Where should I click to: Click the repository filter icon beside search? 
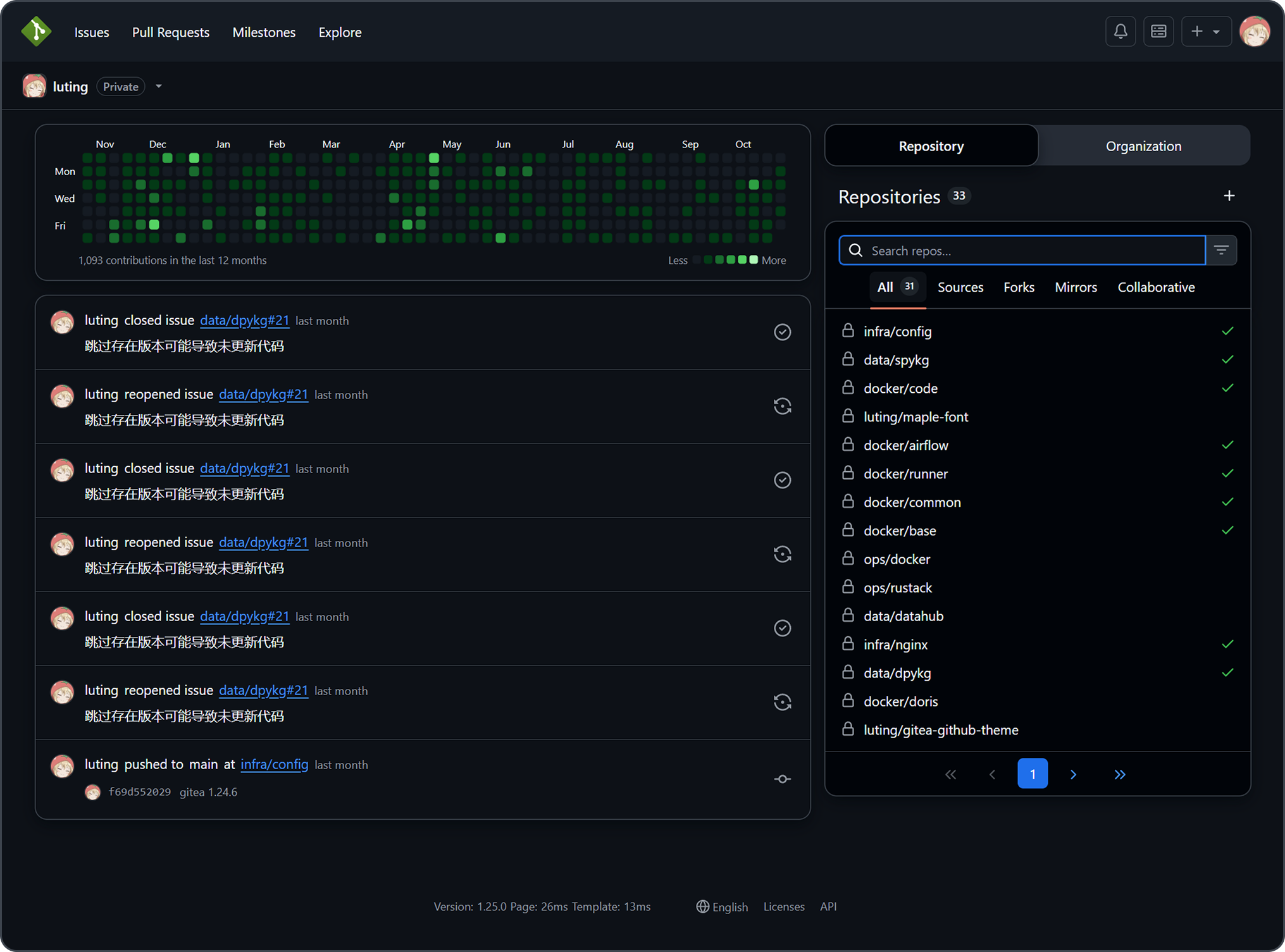[x=1221, y=250]
